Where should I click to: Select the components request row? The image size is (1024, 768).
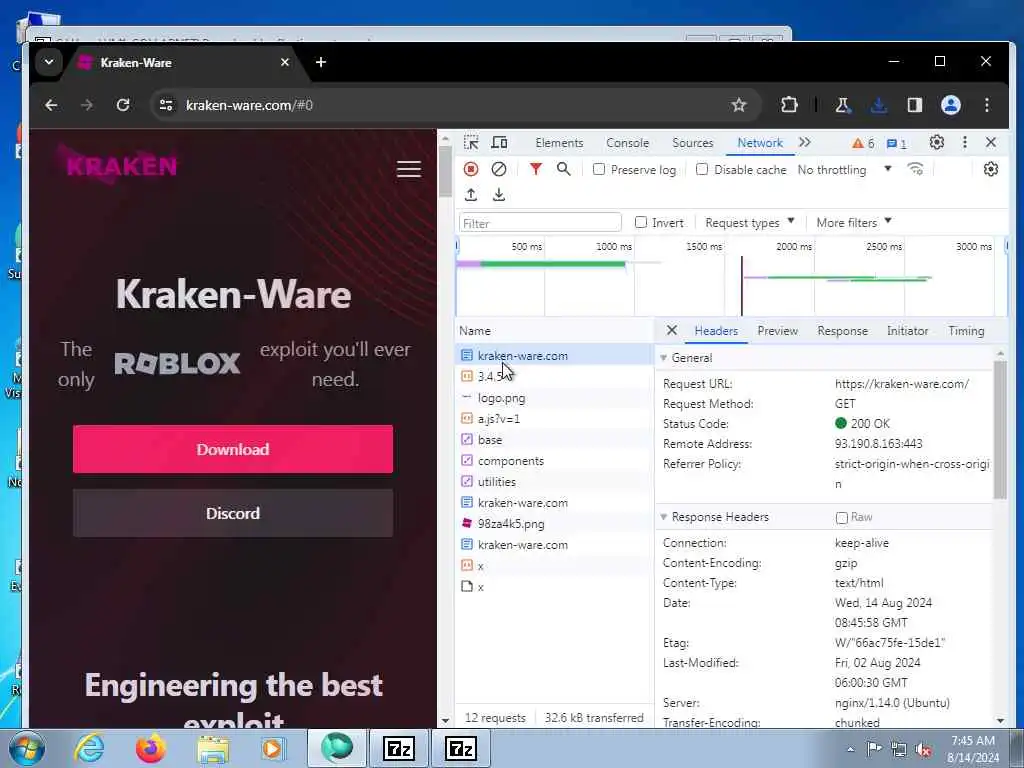(554, 461)
